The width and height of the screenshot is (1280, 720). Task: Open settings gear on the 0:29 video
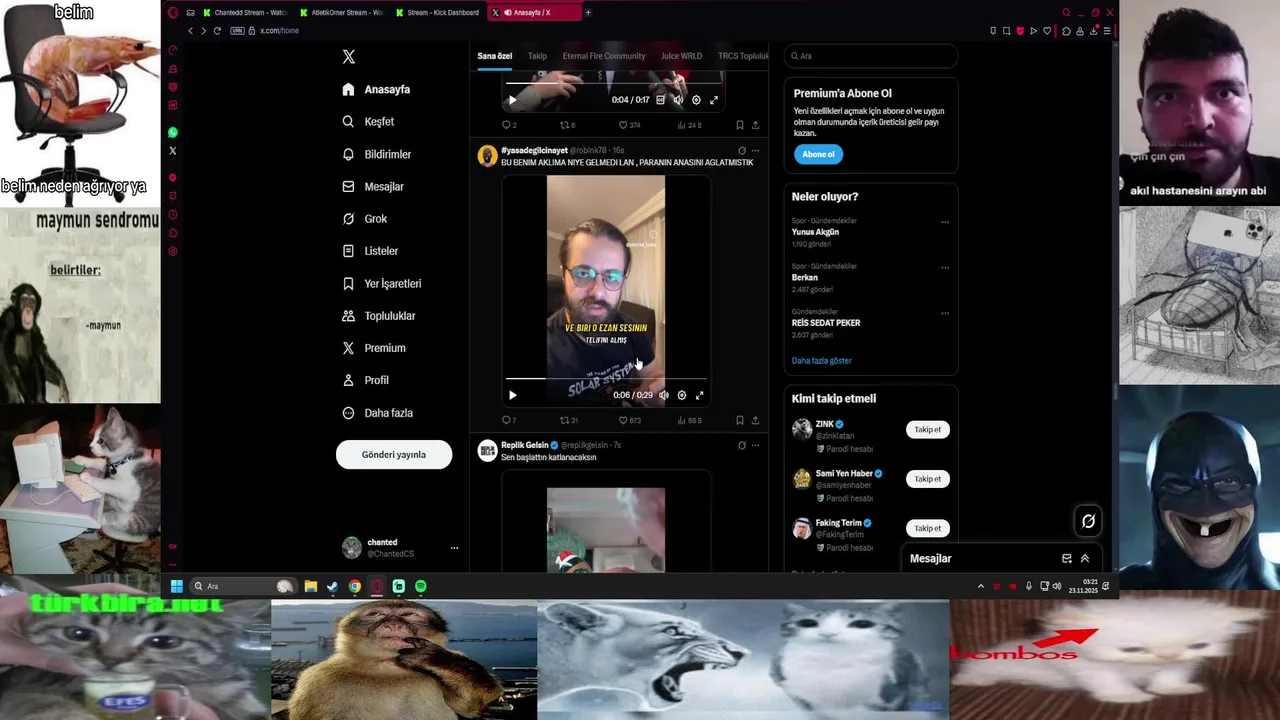682,395
